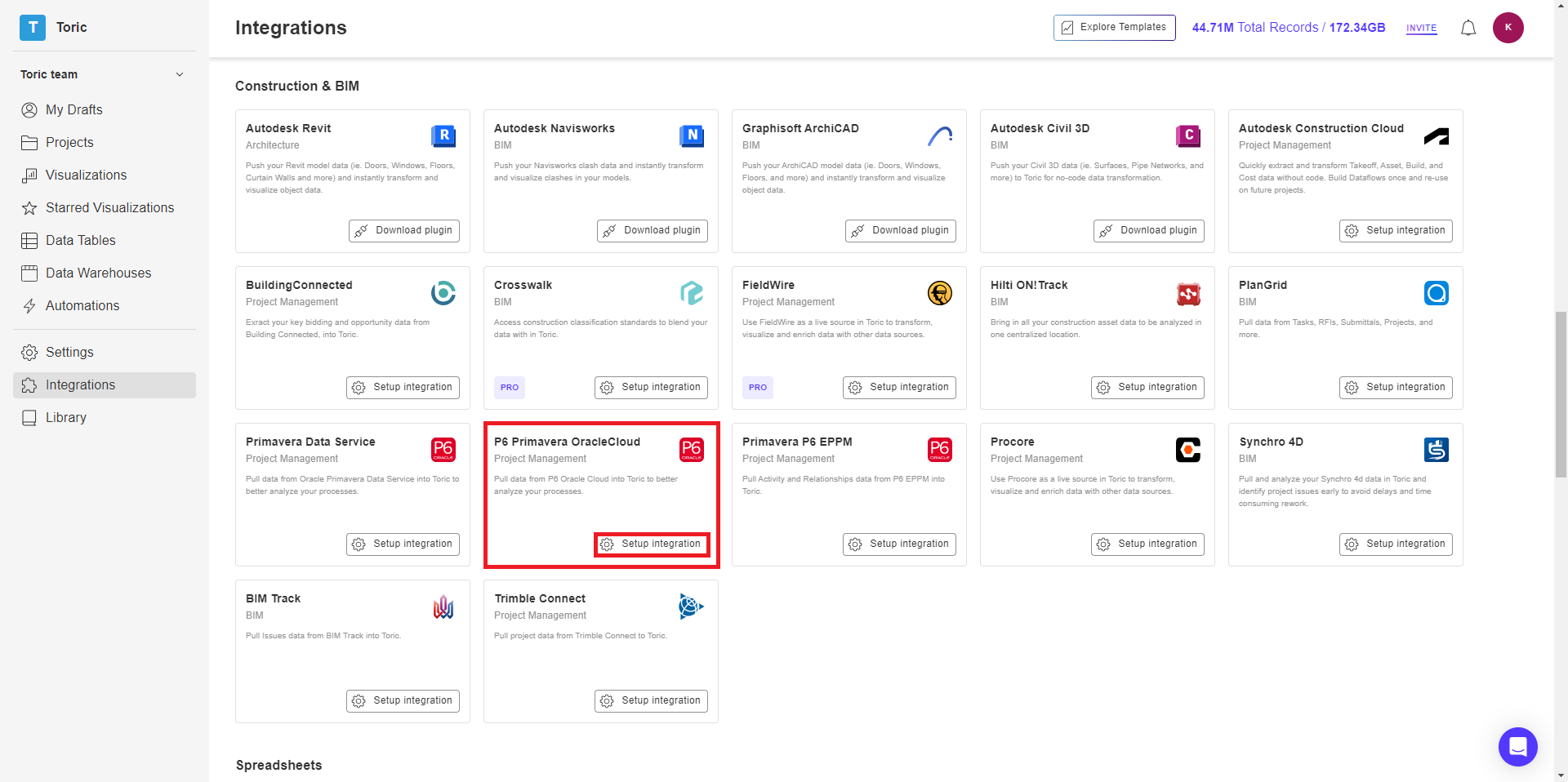The image size is (1568, 782).
Task: Click the user avatar in the top right
Action: [1509, 27]
